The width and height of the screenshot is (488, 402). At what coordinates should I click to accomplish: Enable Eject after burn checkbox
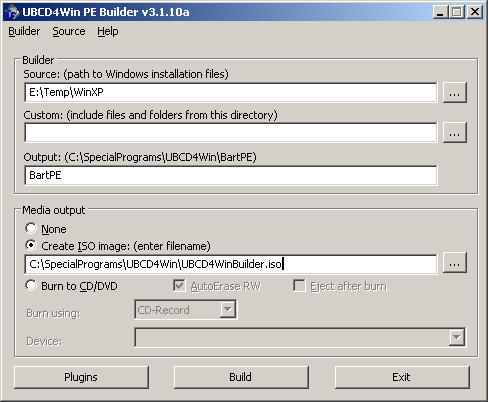299,286
